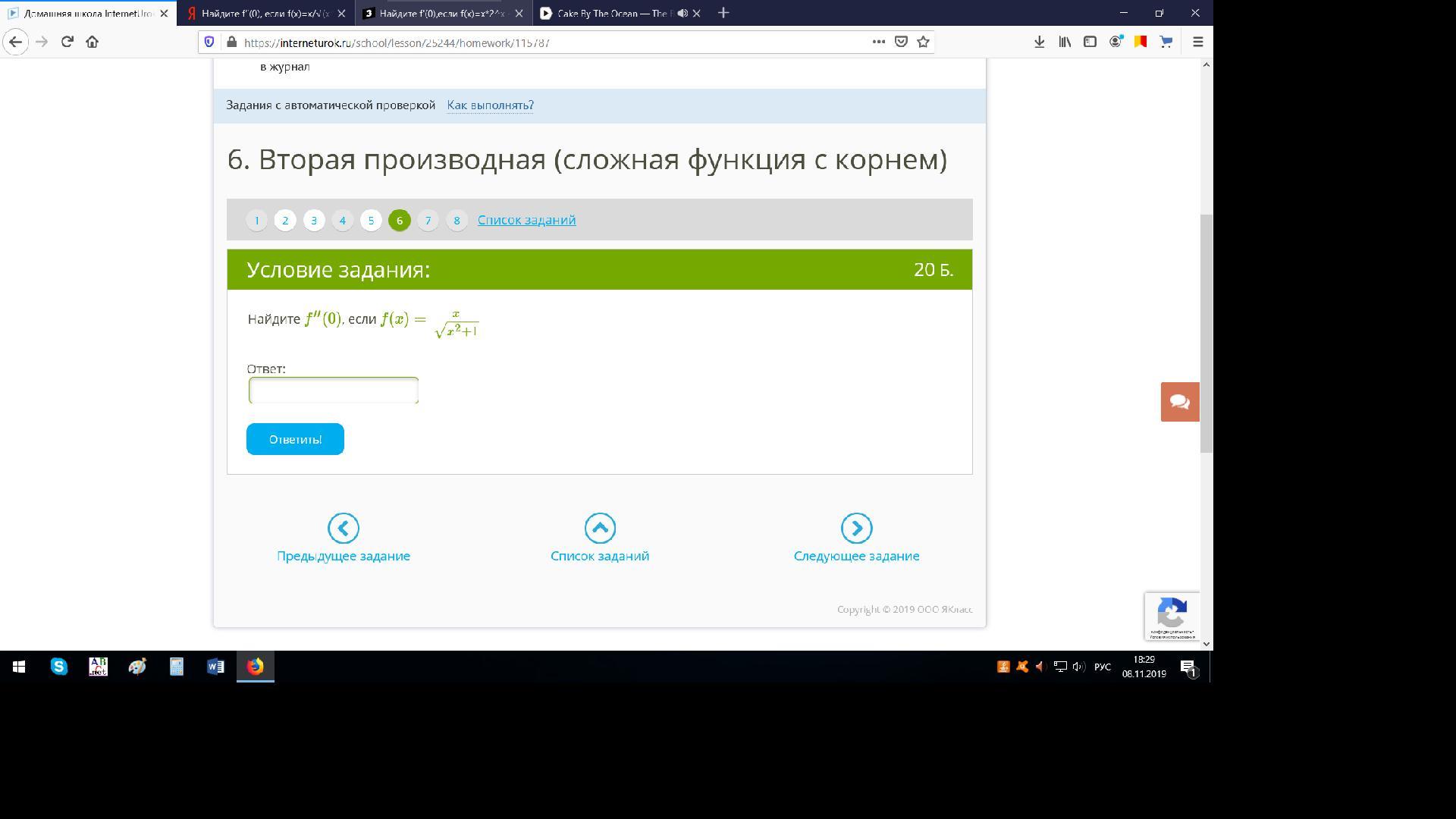Click the previous task arrow icon
This screenshot has height=819, width=1456.
343,528
